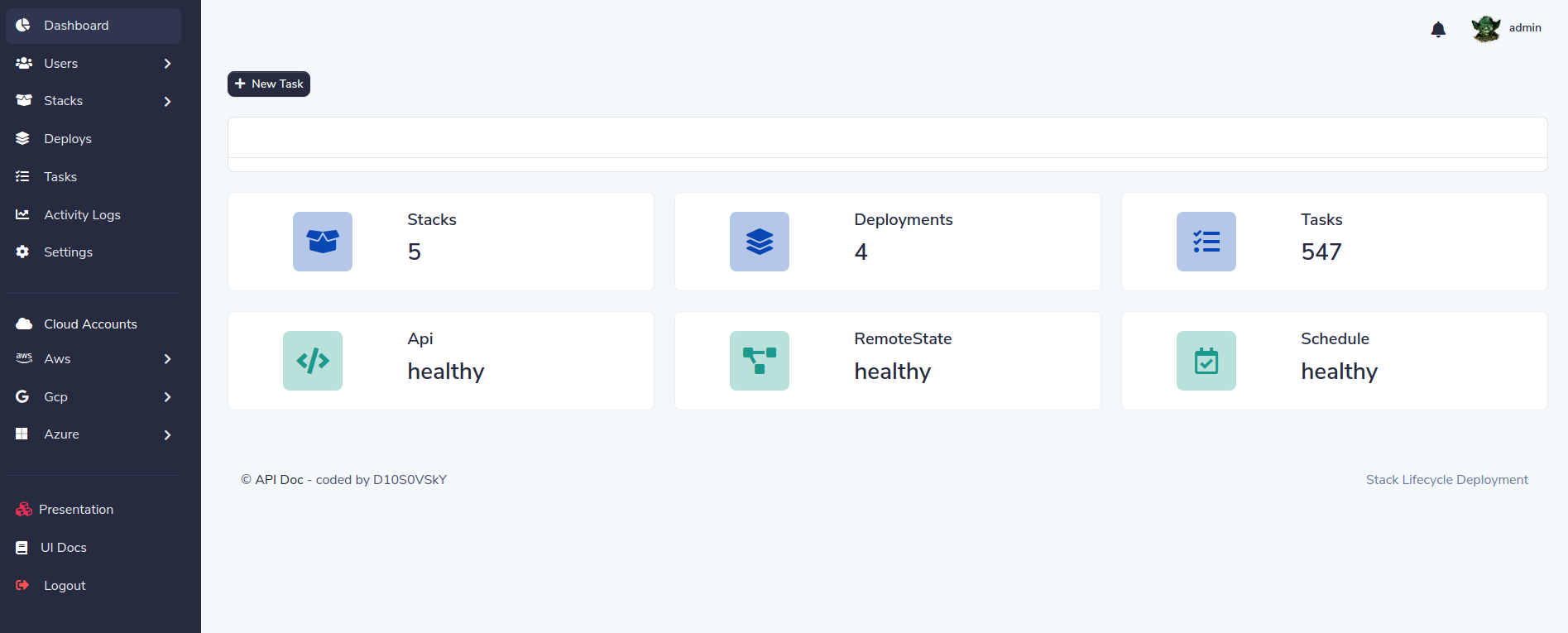
Task: Expand the Aws menu arrow
Action: click(x=167, y=359)
